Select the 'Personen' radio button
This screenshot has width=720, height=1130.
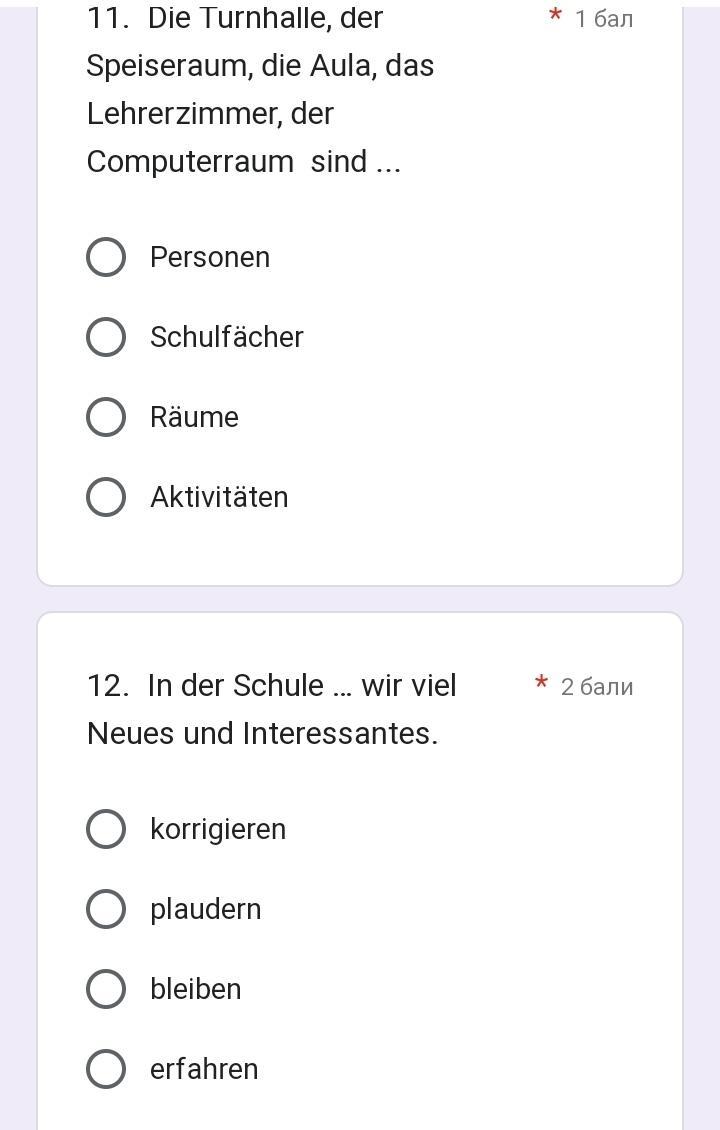[106, 257]
